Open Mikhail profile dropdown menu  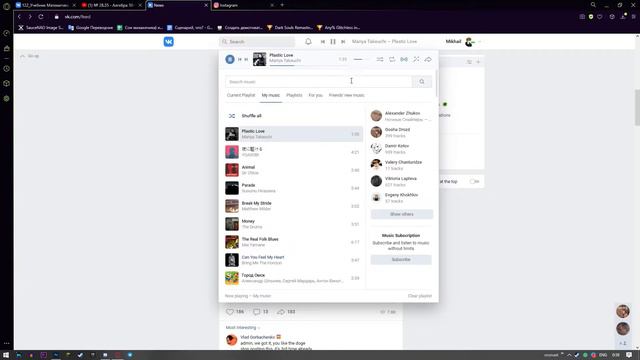tap(463, 42)
